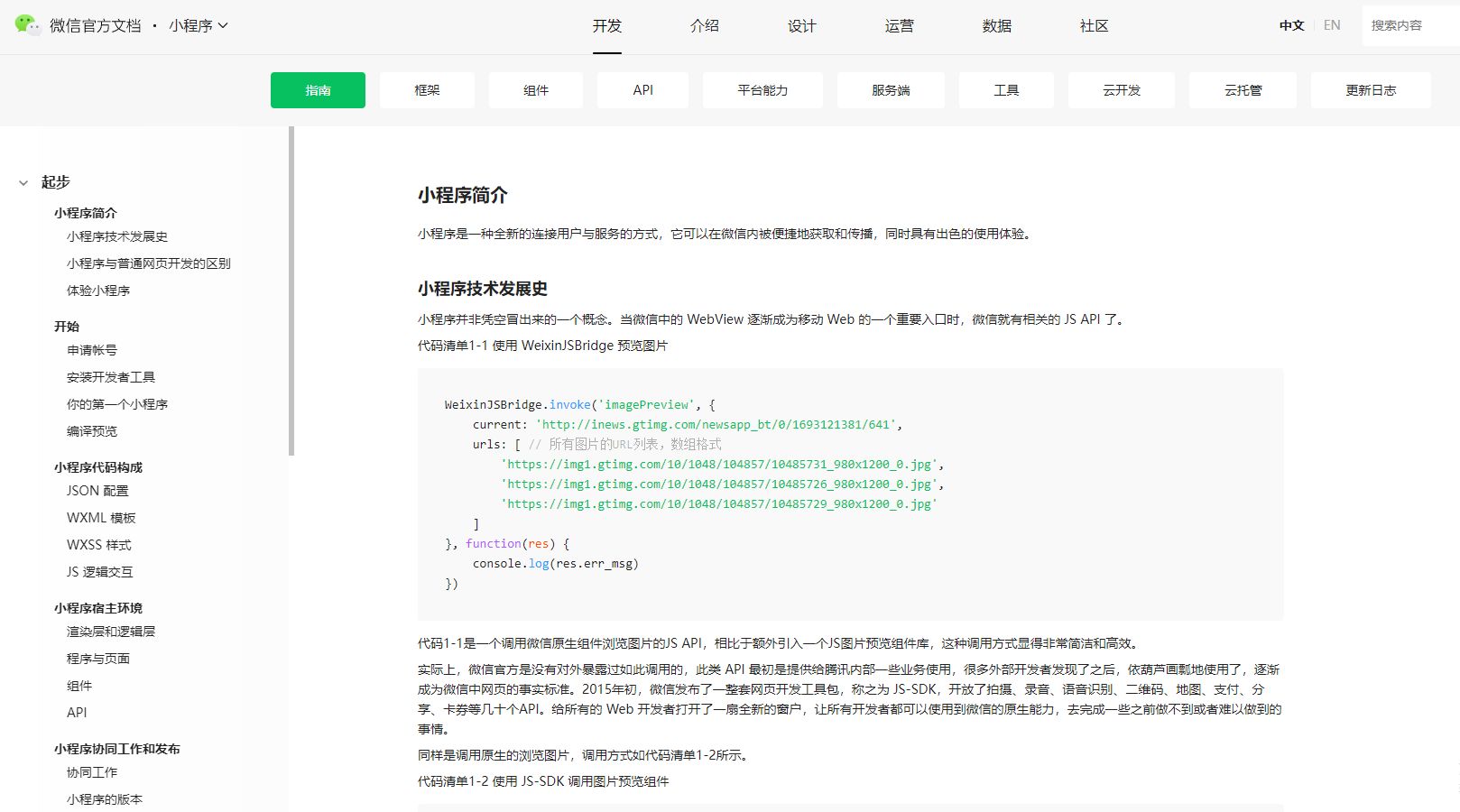The image size is (1460, 812).
Task: Click the console.log line in code
Action: click(556, 563)
